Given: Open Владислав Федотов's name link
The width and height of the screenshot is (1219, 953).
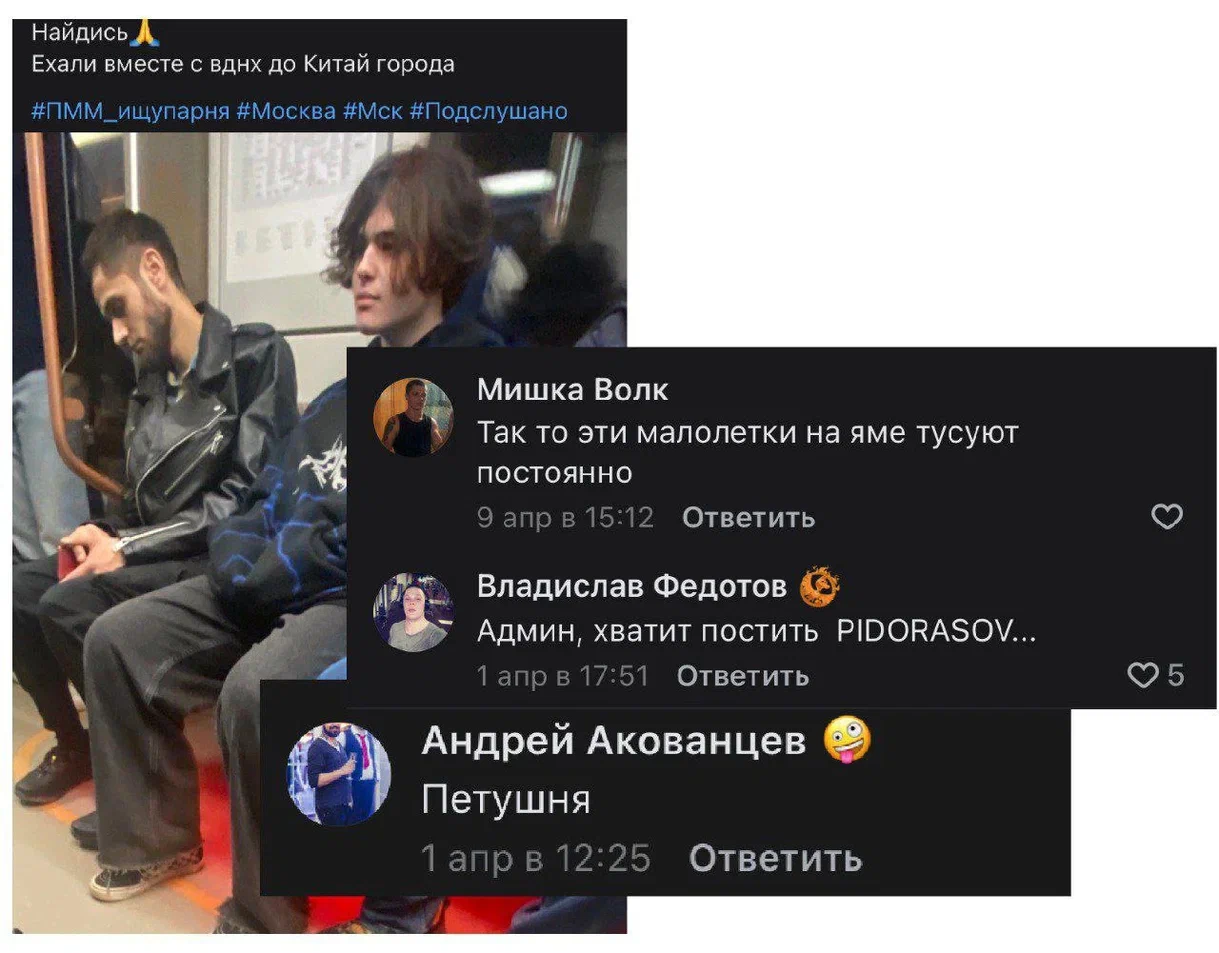Looking at the screenshot, I should pyautogui.click(x=632, y=587).
